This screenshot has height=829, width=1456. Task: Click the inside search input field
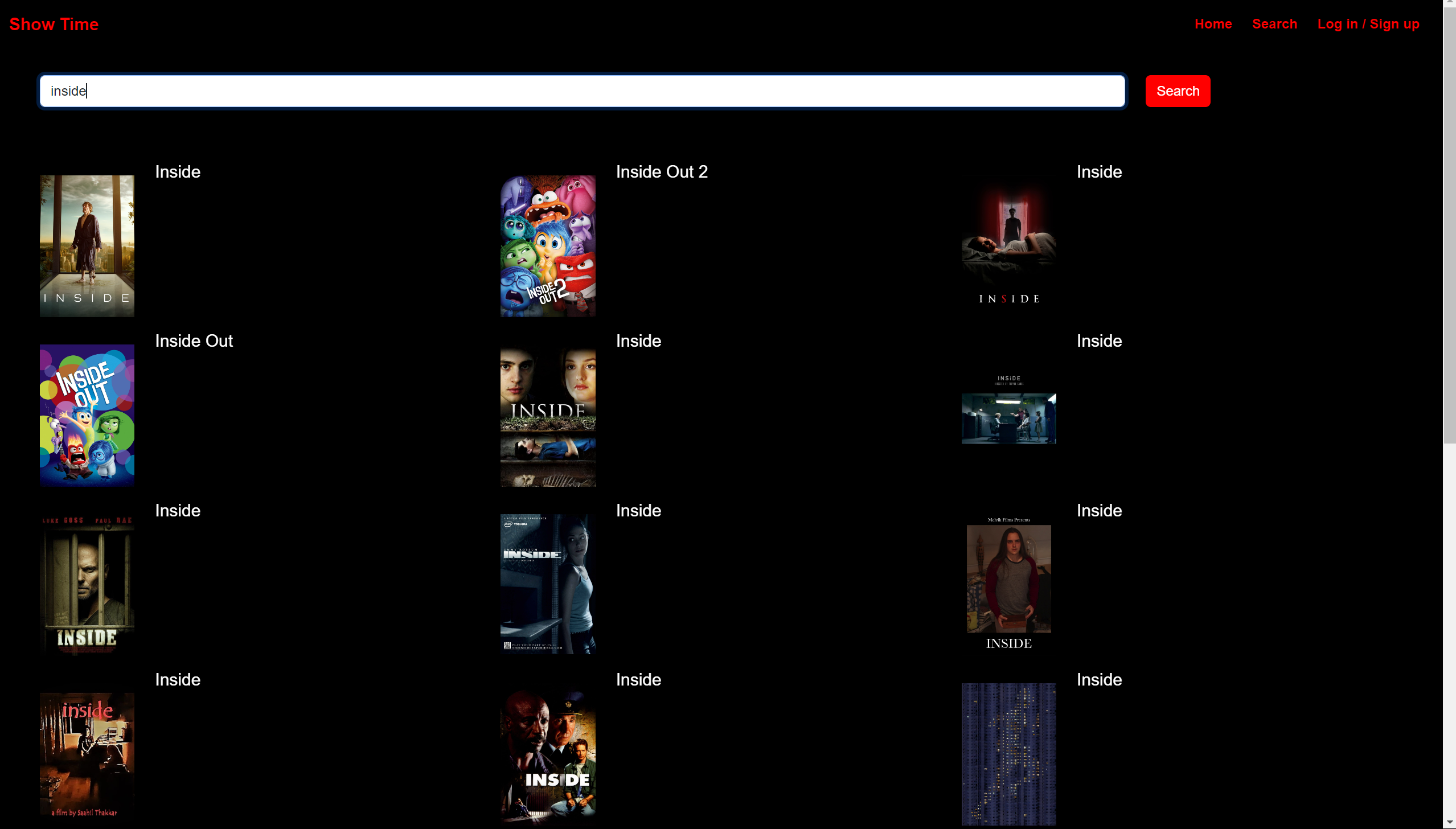[x=582, y=91]
